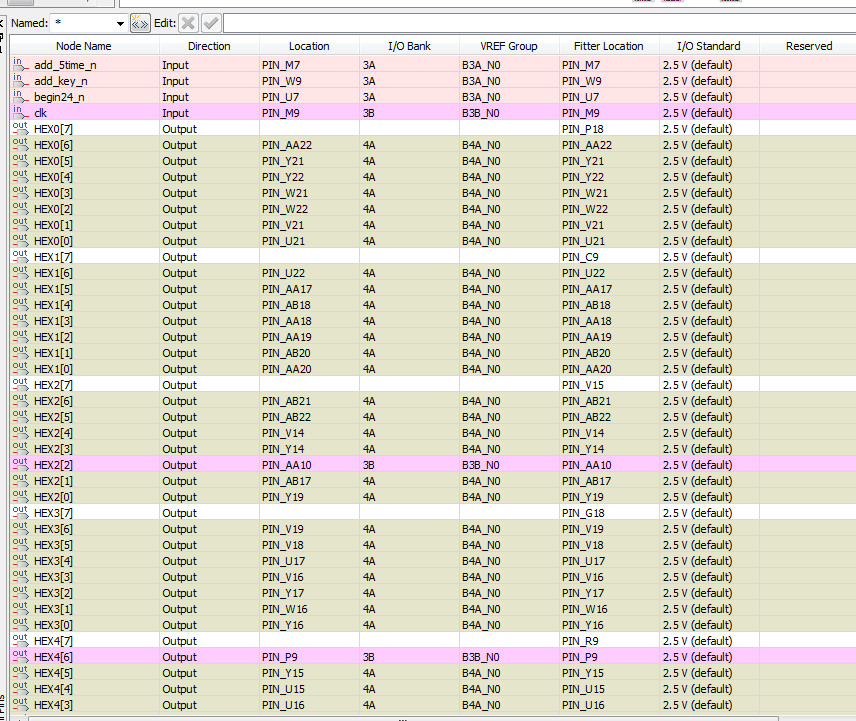Click the input pin icon for add_5time_n
Viewport: 856px width, 721px height.
pos(19,64)
